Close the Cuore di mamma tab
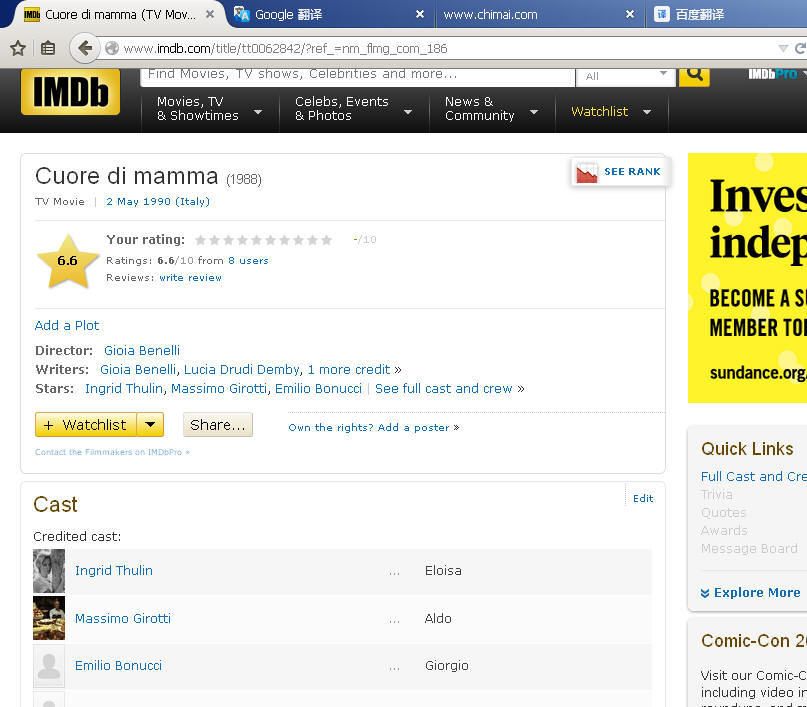The width and height of the screenshot is (807, 707). tap(210, 14)
